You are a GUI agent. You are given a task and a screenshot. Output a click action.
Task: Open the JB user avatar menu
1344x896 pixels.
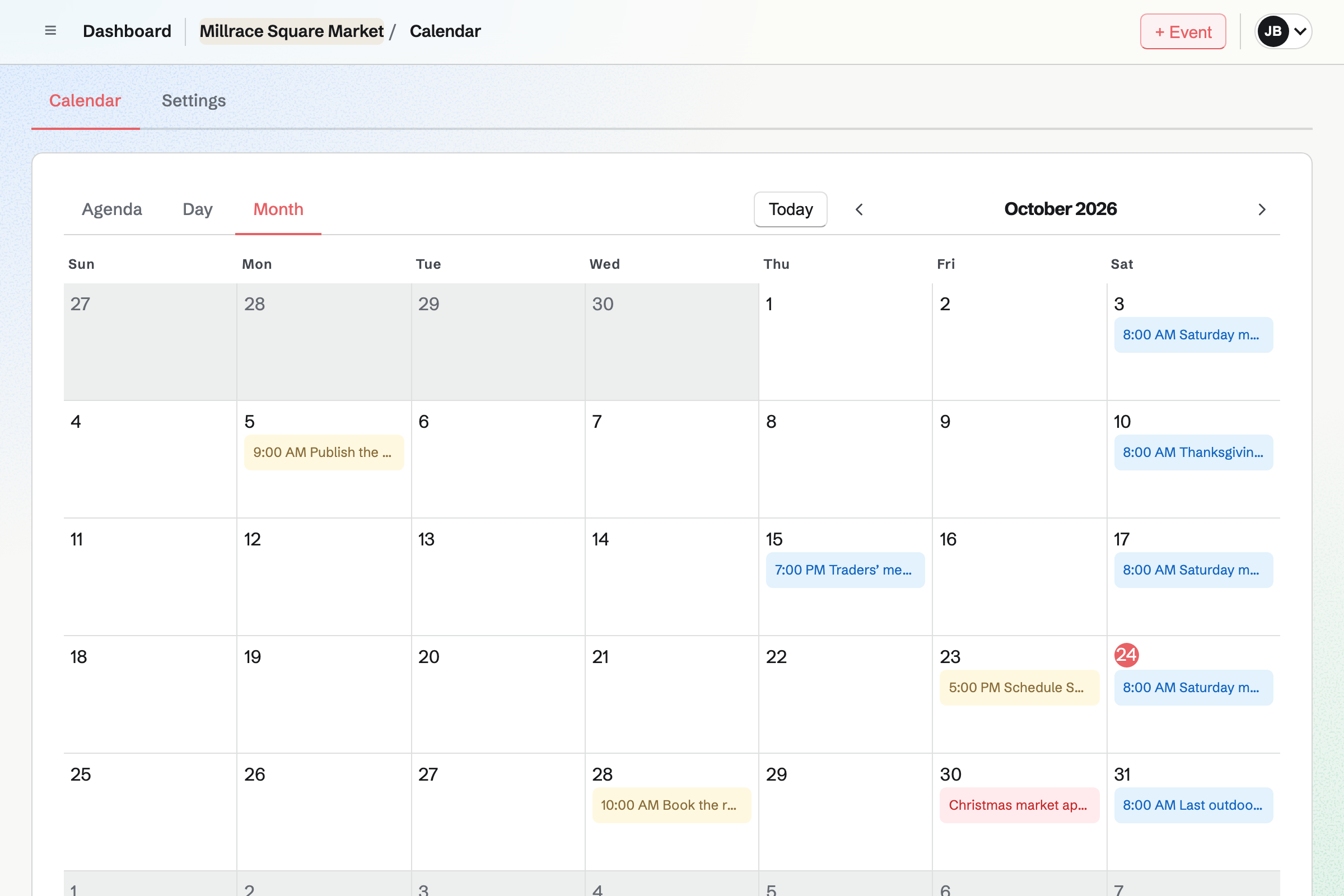point(1283,31)
